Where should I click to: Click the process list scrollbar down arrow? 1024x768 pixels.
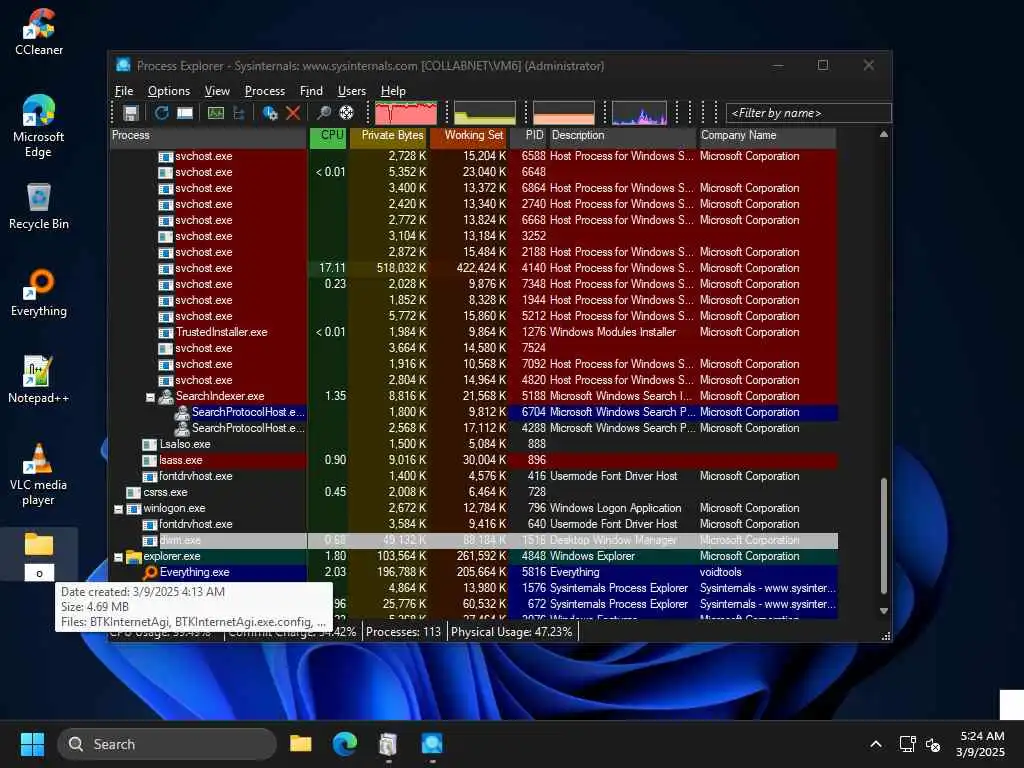click(884, 611)
